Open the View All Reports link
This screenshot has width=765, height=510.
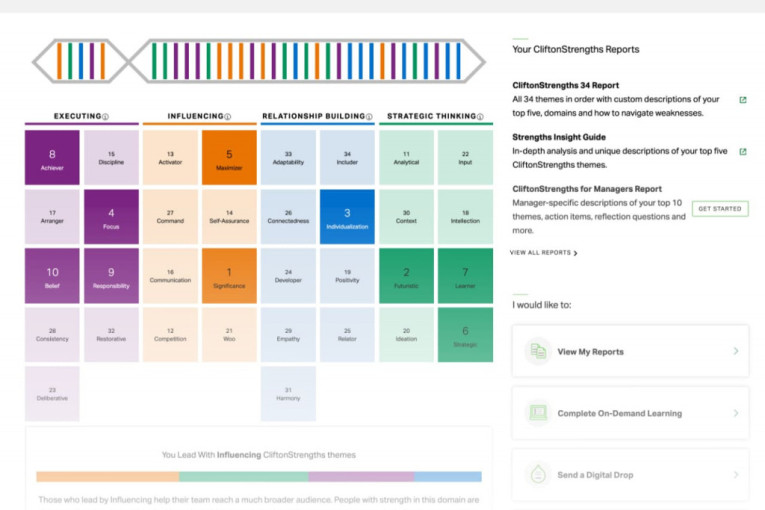click(x=543, y=253)
